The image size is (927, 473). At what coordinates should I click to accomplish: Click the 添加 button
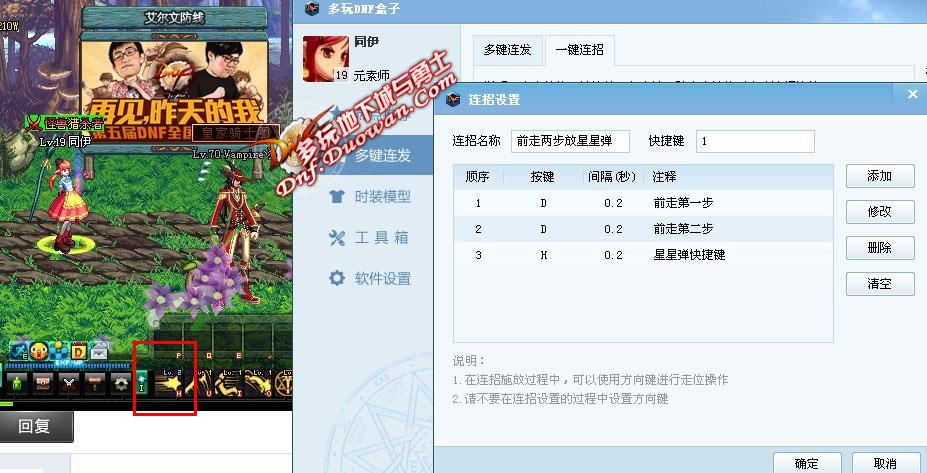pyautogui.click(x=880, y=176)
